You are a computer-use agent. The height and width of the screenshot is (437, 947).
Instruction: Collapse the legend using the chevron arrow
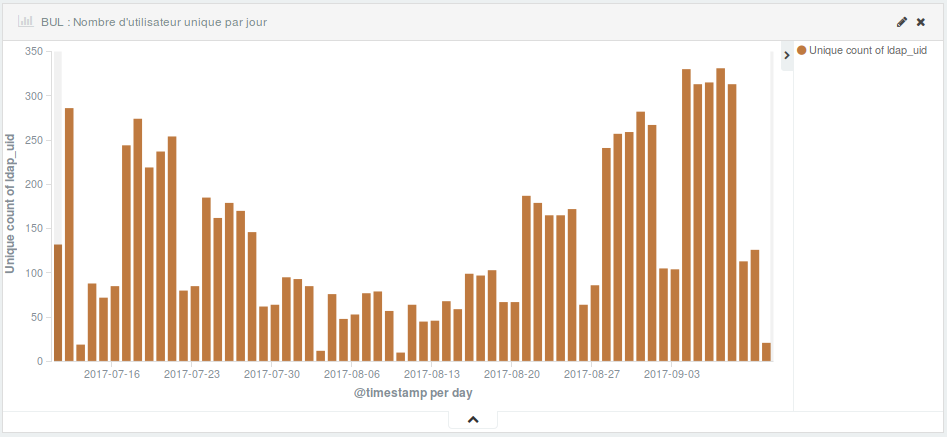(786, 56)
